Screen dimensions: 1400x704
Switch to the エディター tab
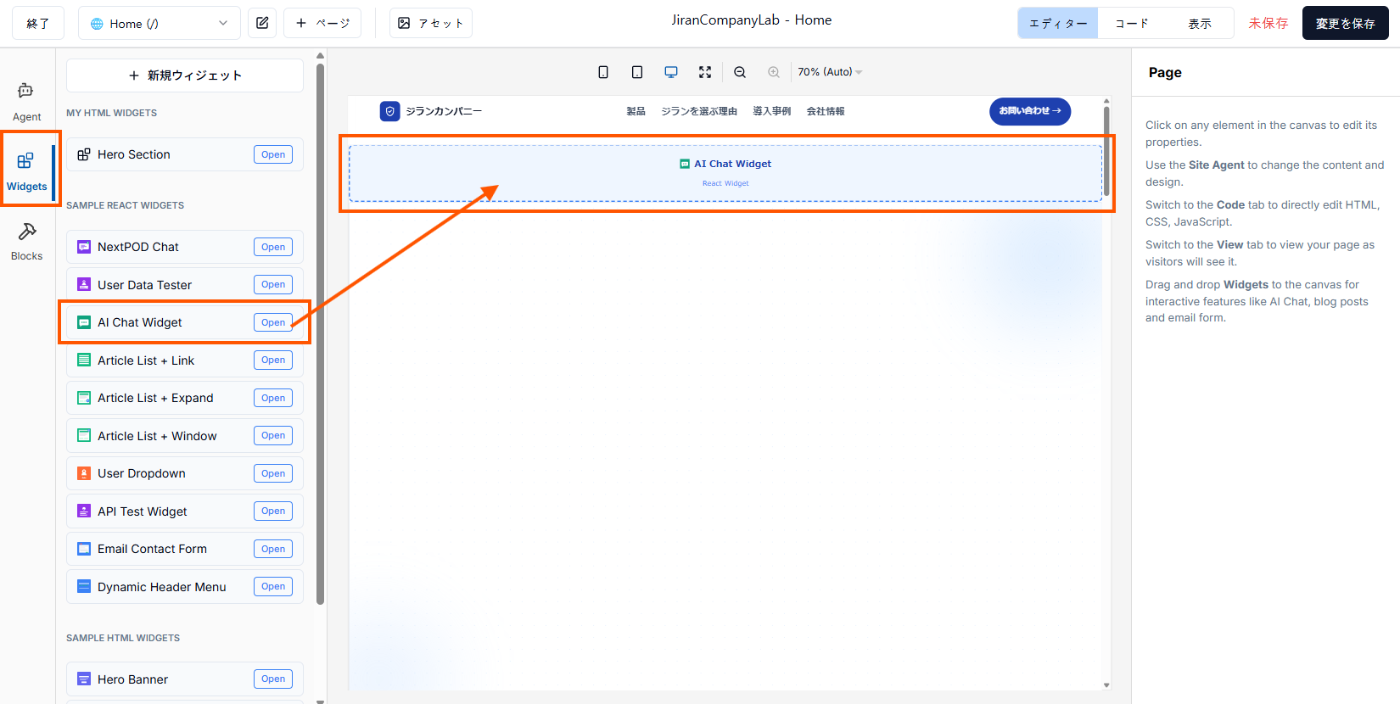tap(1058, 23)
